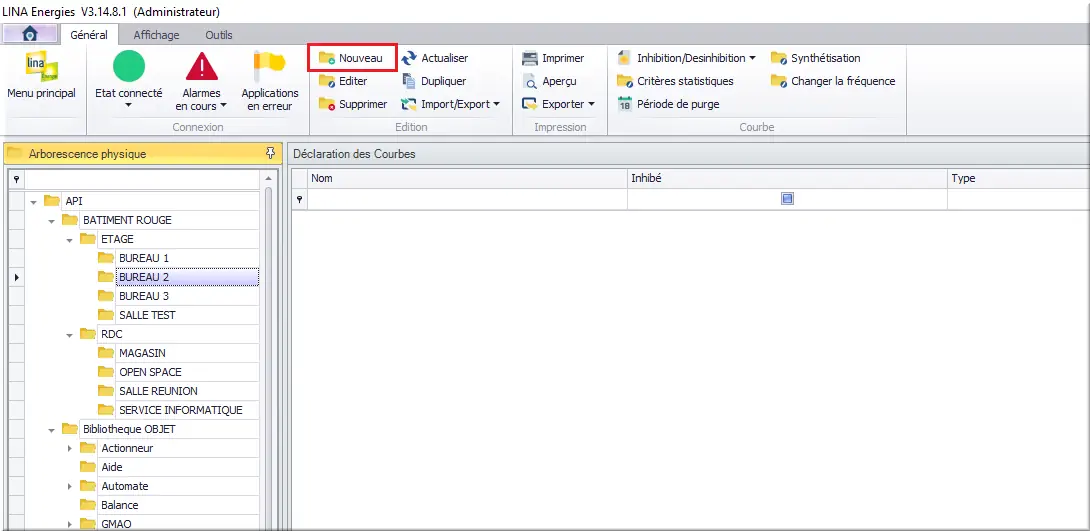The height and width of the screenshot is (531, 1090).
Task: Click the Editer folder icon
Action: pos(327,81)
